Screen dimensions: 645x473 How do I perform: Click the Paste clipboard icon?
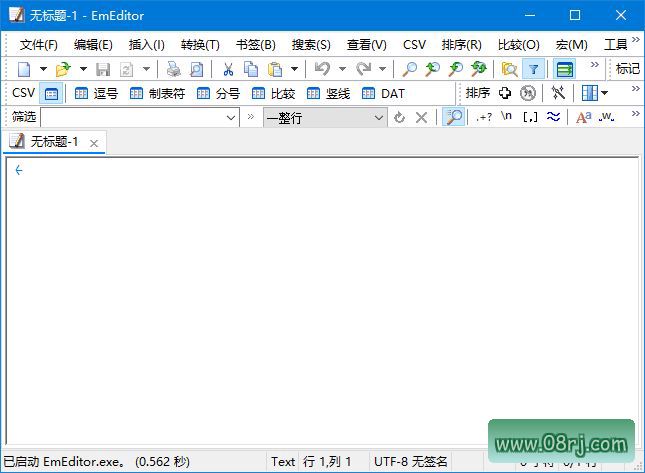tap(274, 69)
